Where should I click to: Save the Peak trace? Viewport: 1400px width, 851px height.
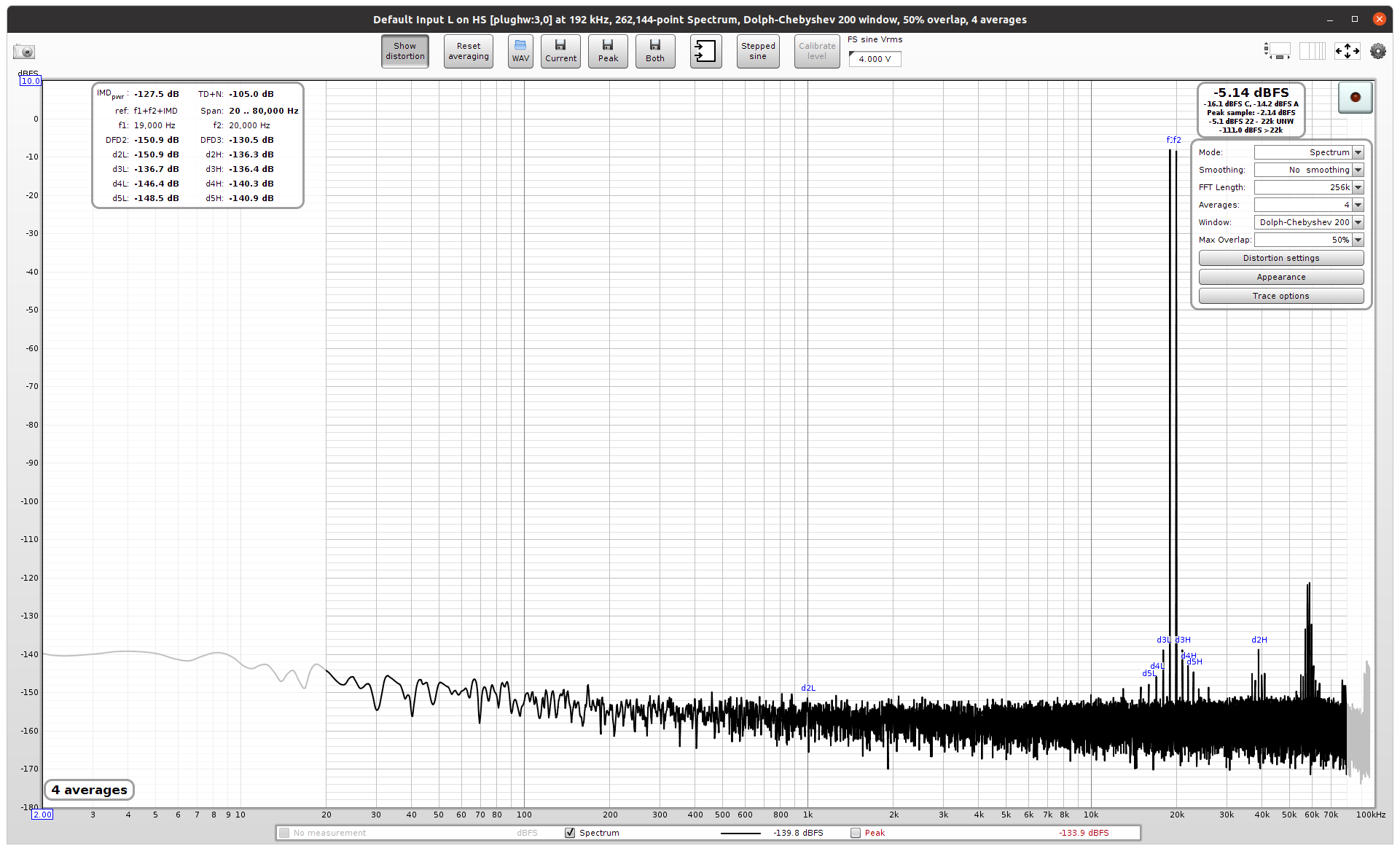(608, 51)
